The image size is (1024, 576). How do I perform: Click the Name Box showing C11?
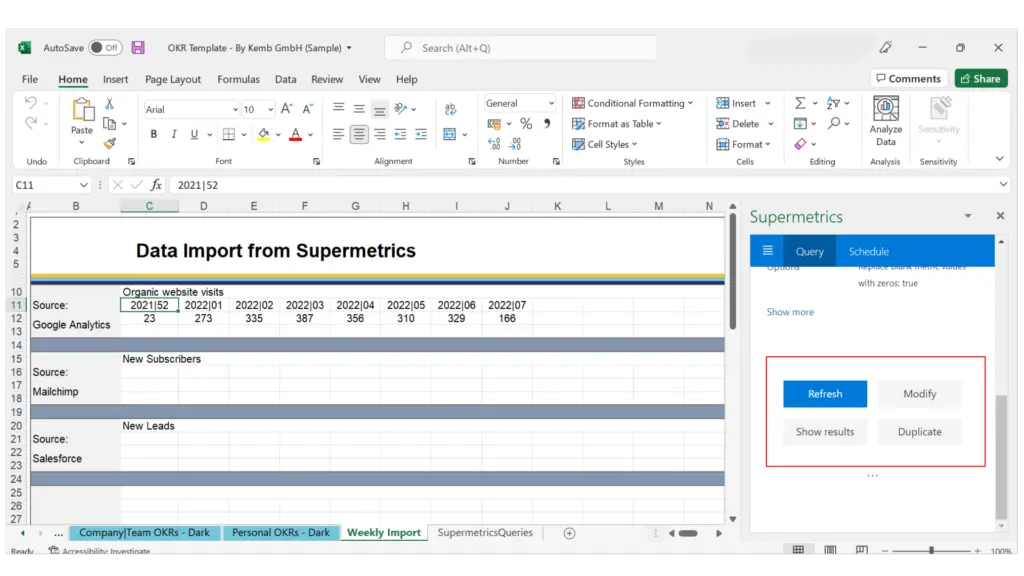(x=50, y=185)
